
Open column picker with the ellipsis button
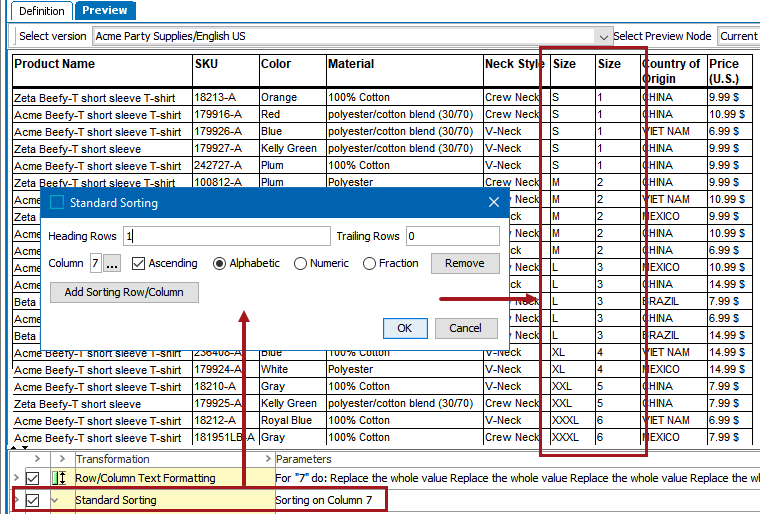coord(112,264)
